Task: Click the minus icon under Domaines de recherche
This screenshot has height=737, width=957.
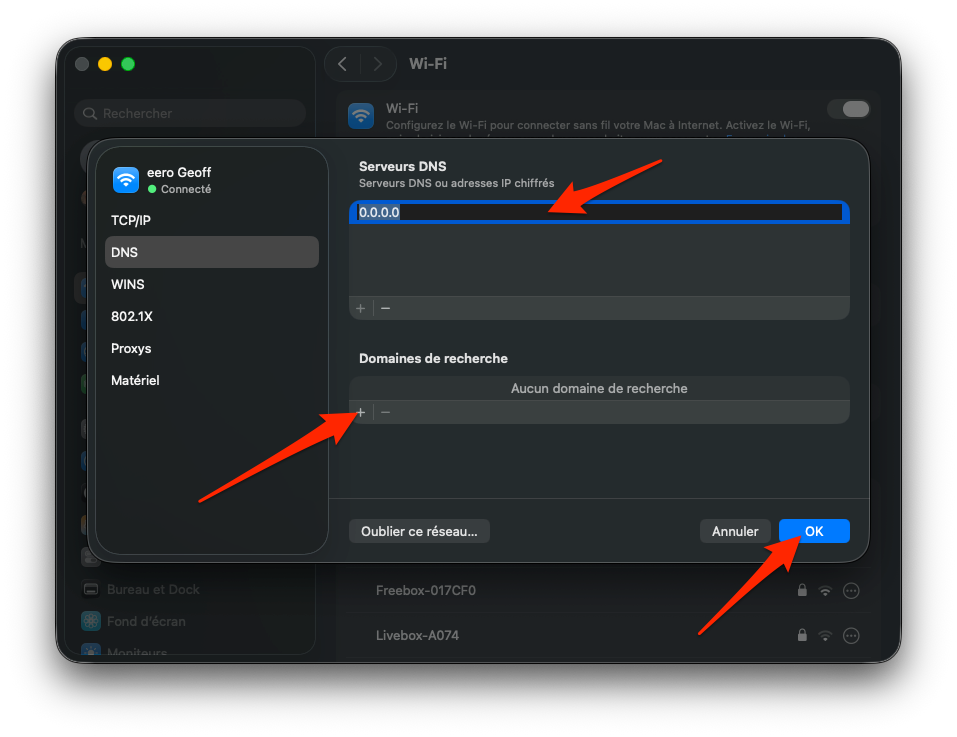Action: tap(385, 412)
